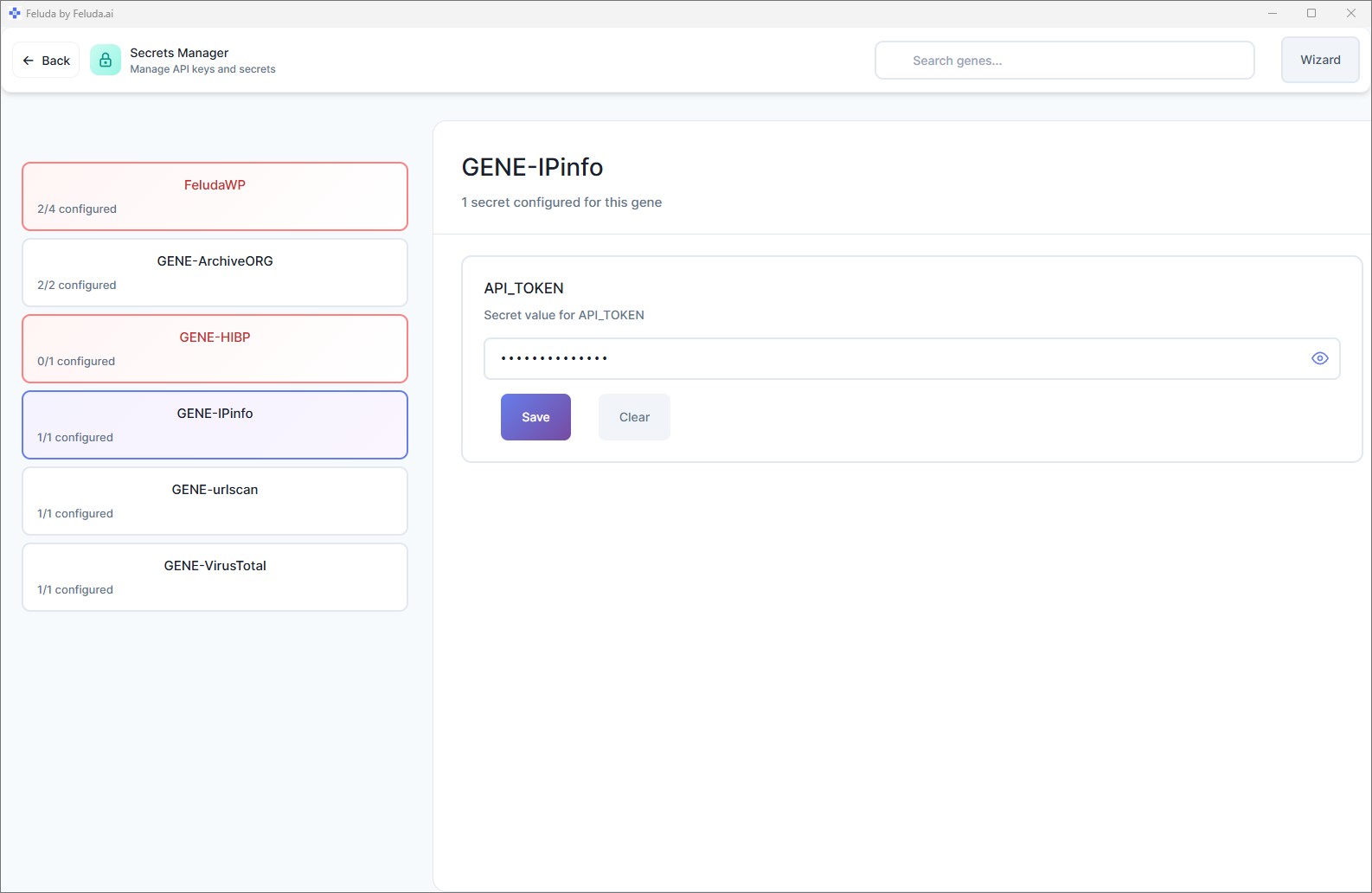
Task: Maximize the Feluda window
Action: pyautogui.click(x=1311, y=14)
